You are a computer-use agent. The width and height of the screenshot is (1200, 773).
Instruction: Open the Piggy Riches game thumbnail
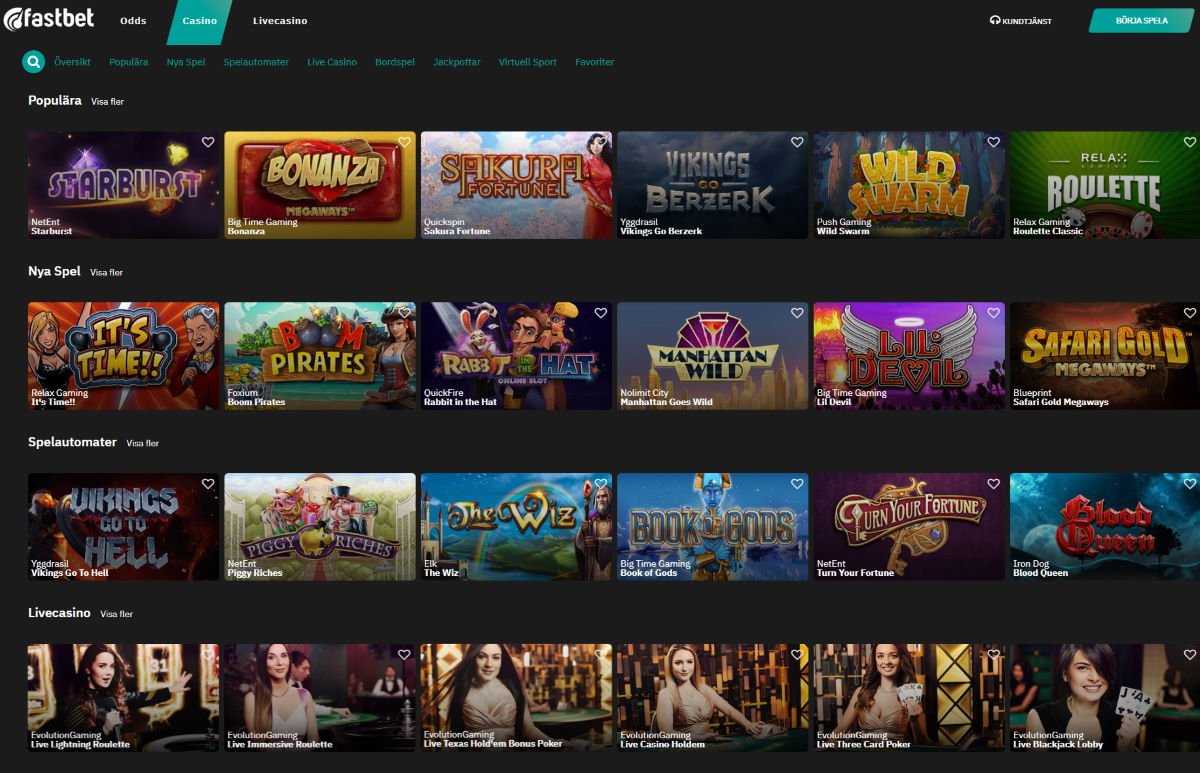click(320, 527)
